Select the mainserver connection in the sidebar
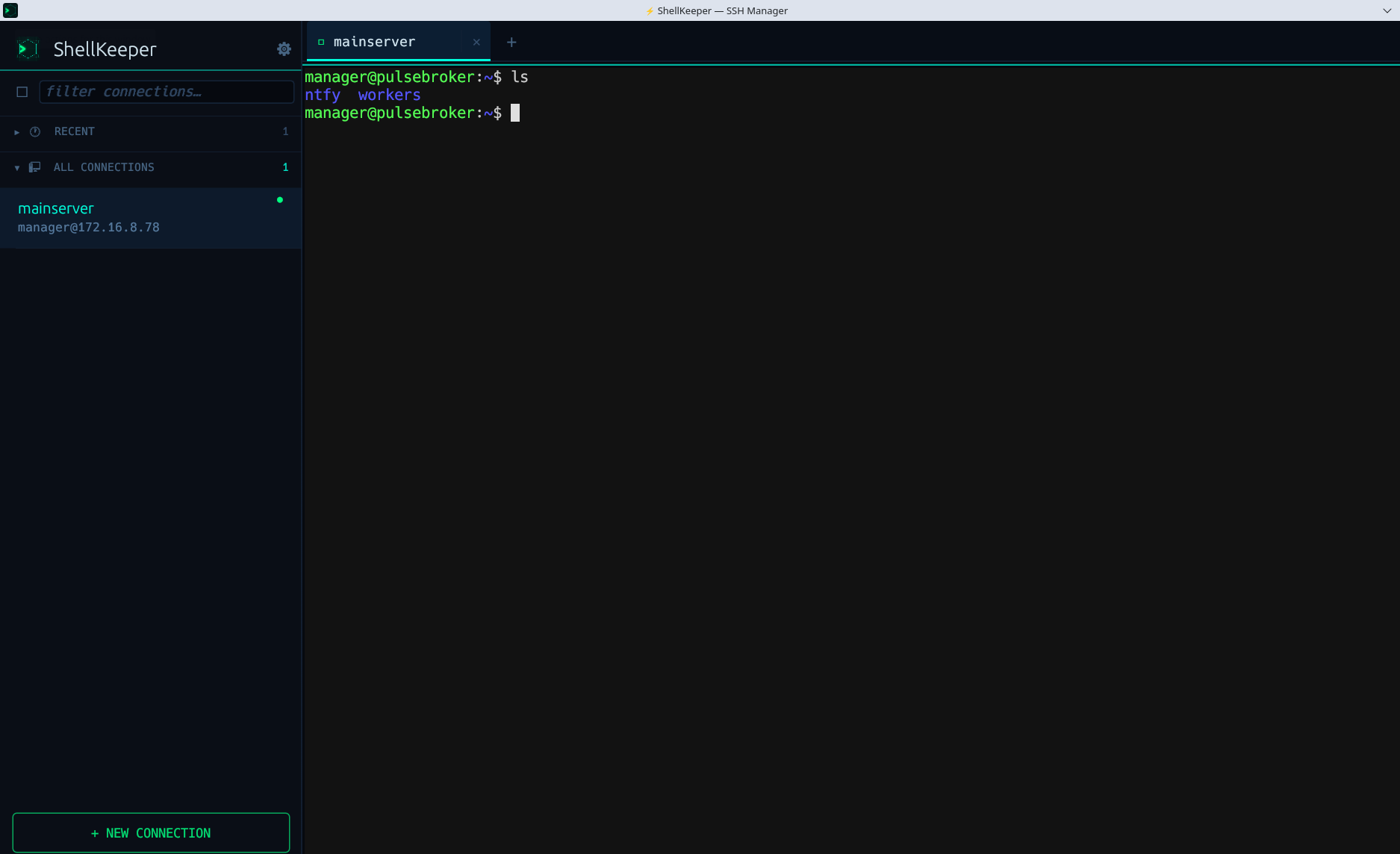This screenshot has height=854, width=1400. coord(112,216)
